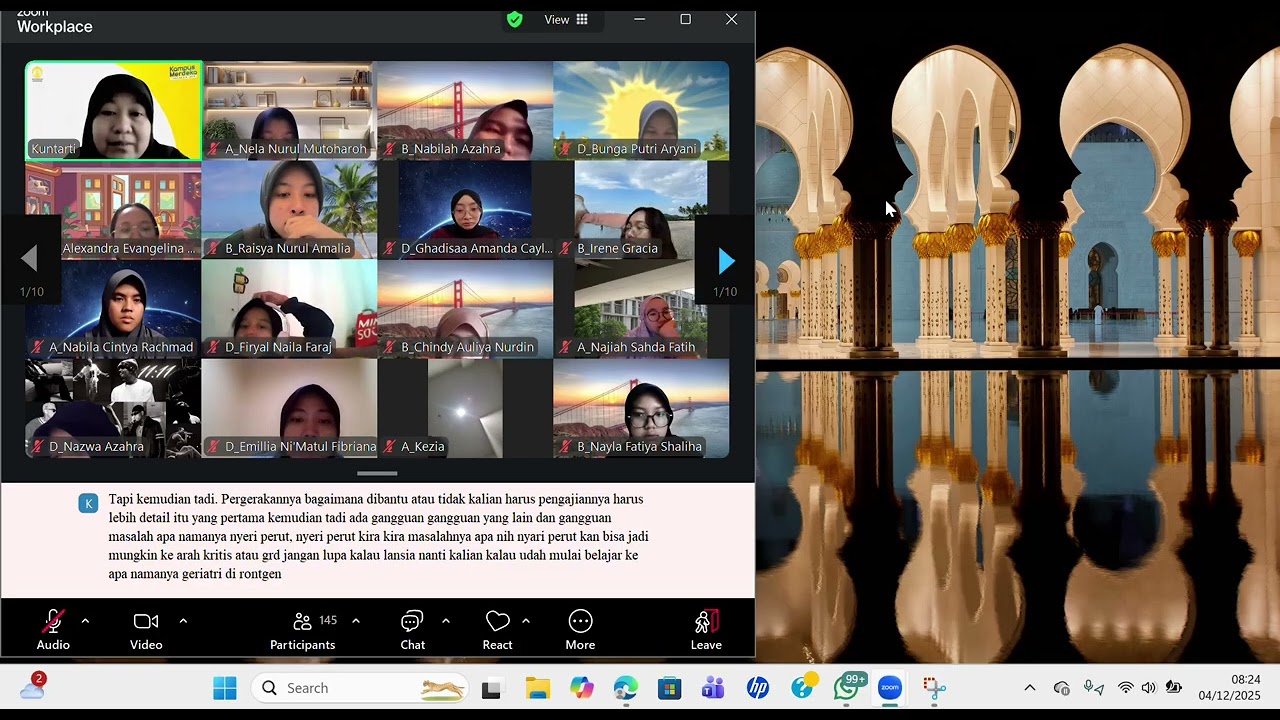The image size is (1280, 720).
Task: Select B_Chindy Auliya Nurdin's video tile
Action: (465, 309)
